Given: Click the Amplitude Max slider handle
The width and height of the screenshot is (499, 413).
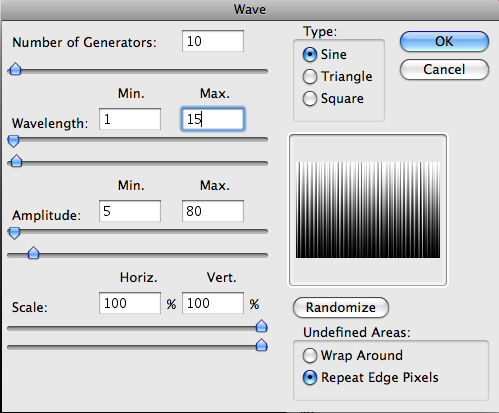Looking at the screenshot, I should click(33, 253).
